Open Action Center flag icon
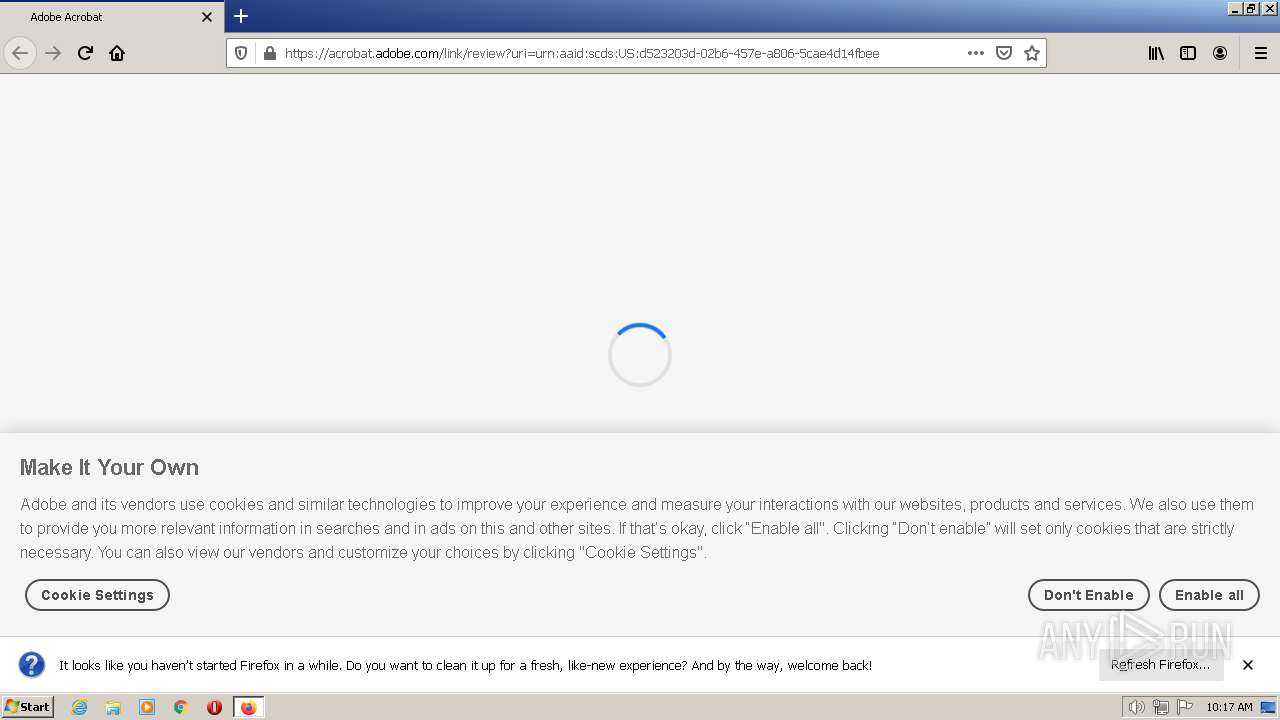Viewport: 1280px width, 720px height. pos(1185,707)
